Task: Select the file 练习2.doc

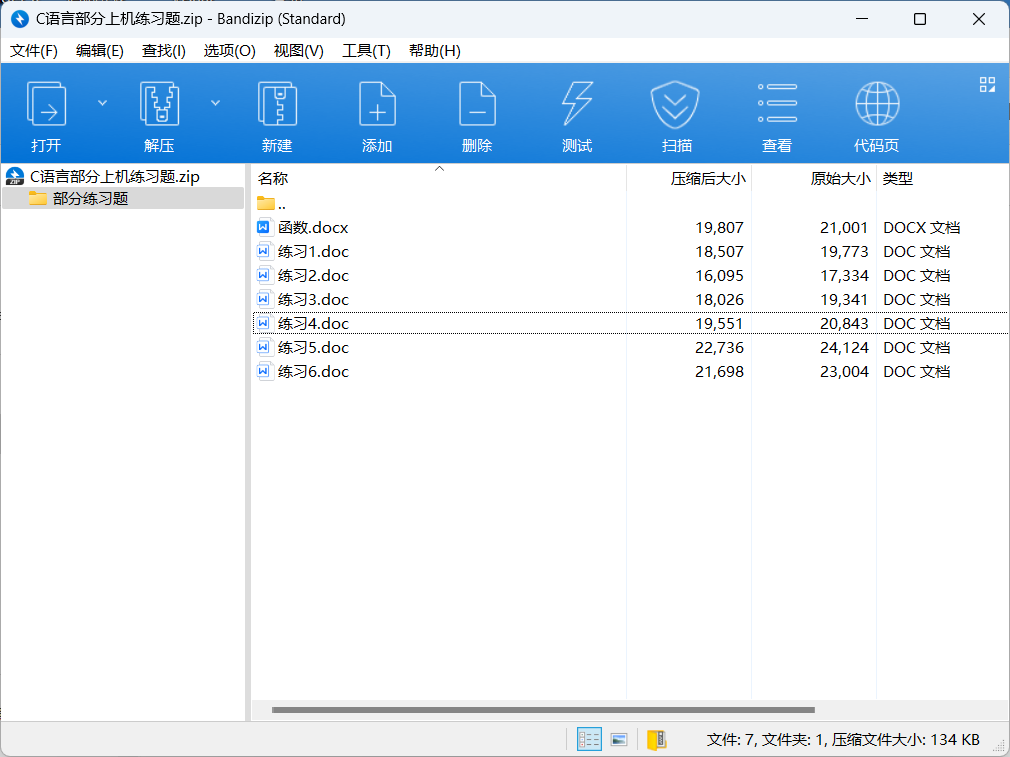Action: (313, 276)
